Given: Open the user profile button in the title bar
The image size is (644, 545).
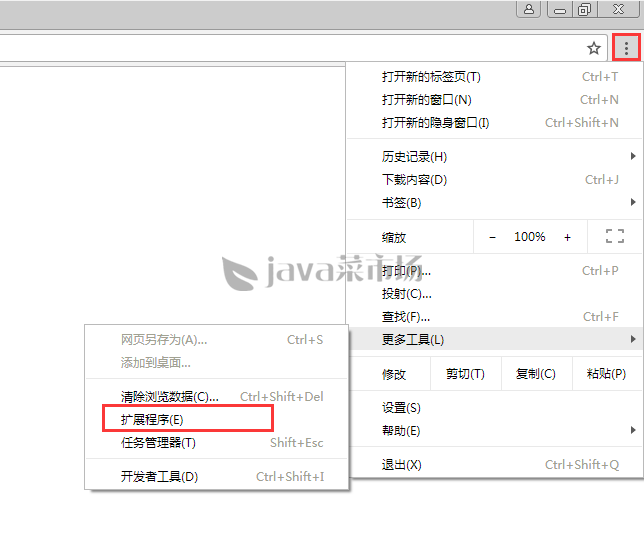Looking at the screenshot, I should [529, 9].
